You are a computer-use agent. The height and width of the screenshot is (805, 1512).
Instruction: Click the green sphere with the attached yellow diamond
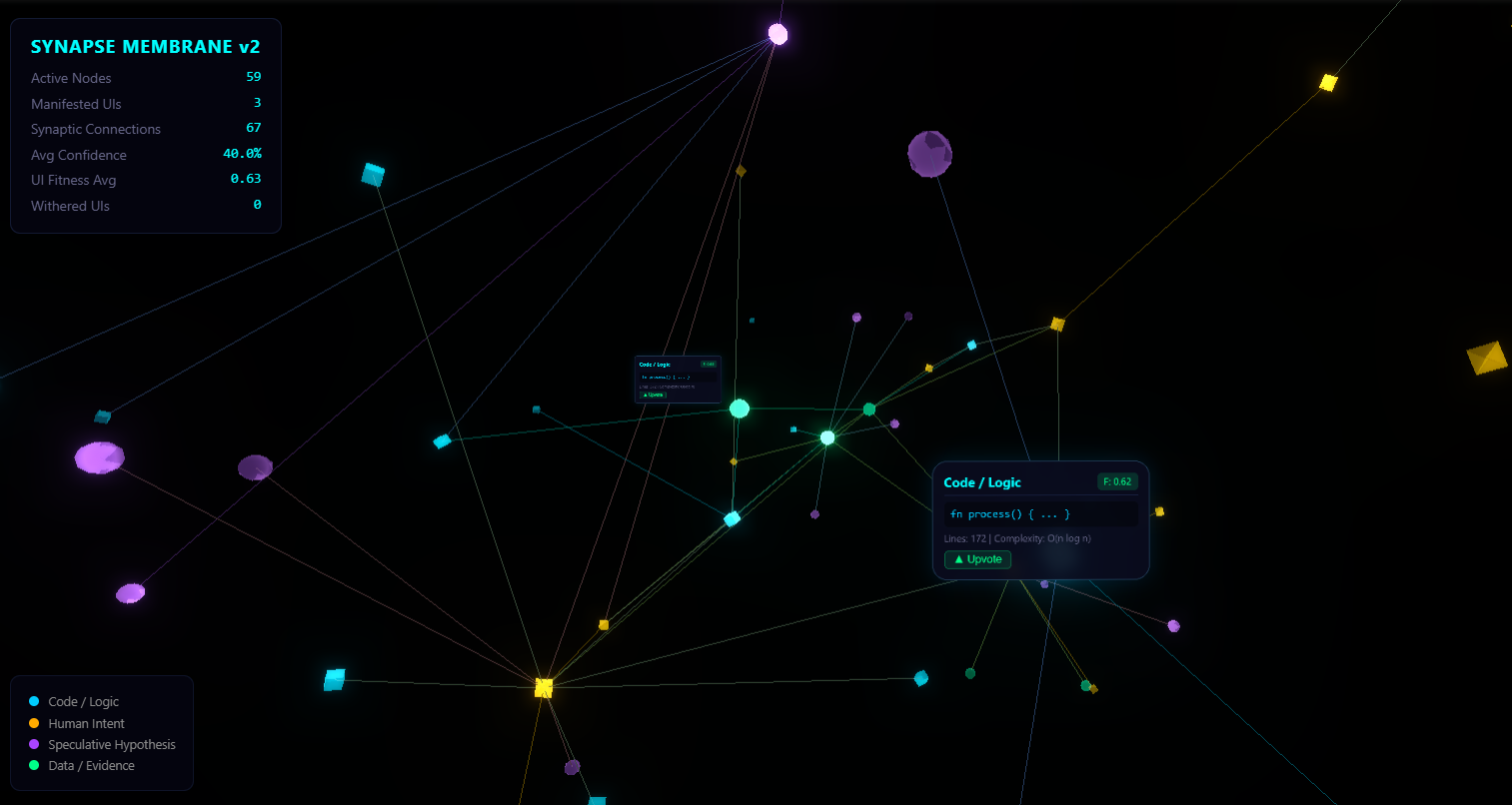(x=1086, y=685)
